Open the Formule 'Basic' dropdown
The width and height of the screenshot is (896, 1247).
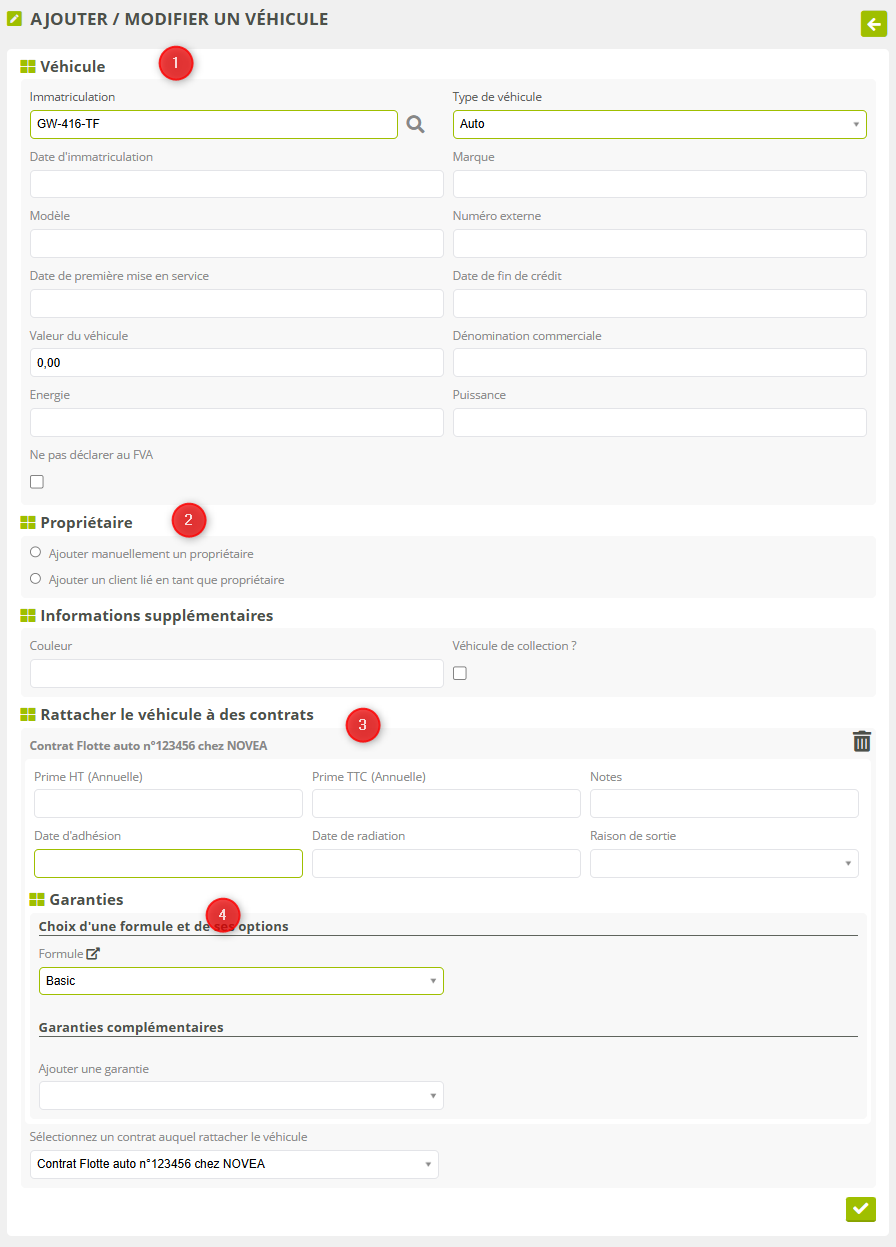point(241,981)
